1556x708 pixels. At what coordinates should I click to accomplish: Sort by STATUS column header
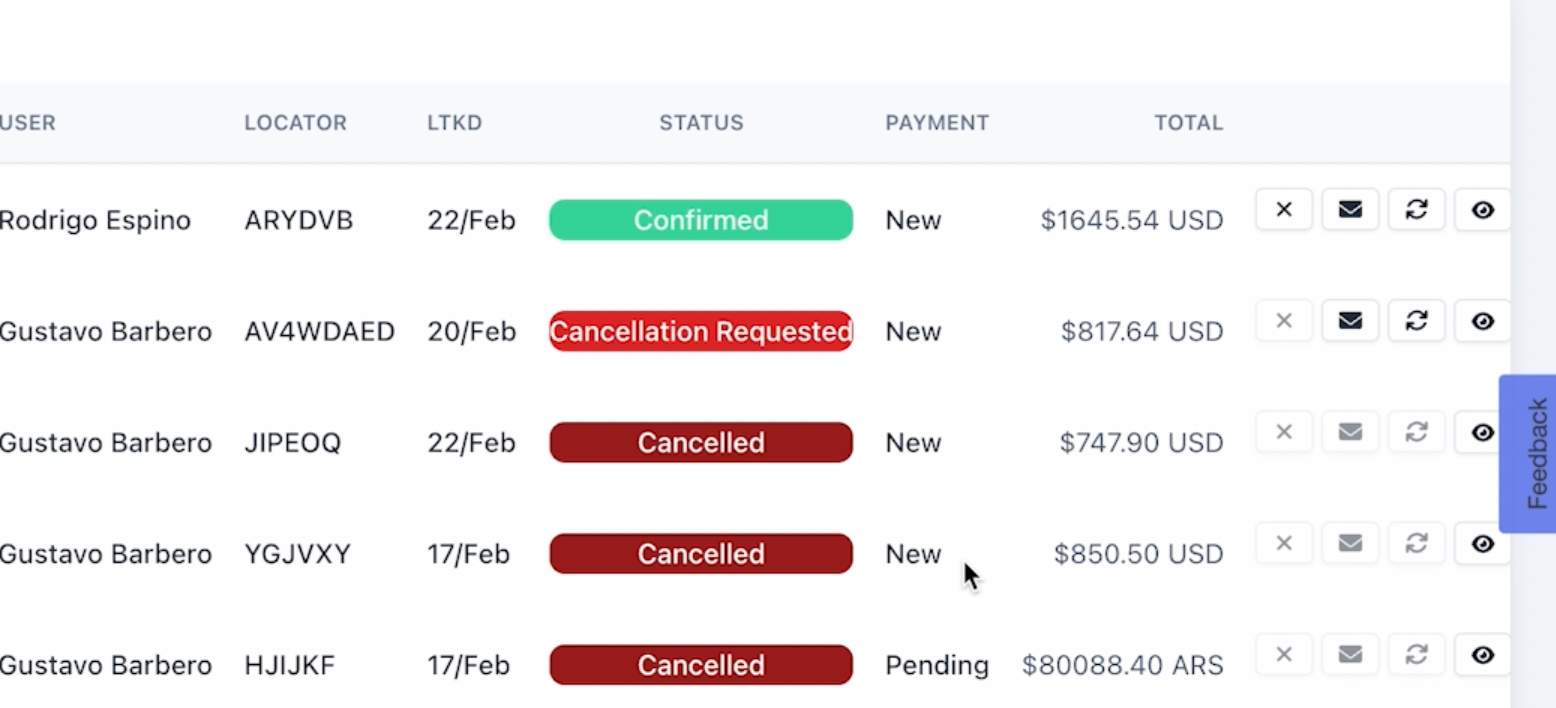pos(701,123)
